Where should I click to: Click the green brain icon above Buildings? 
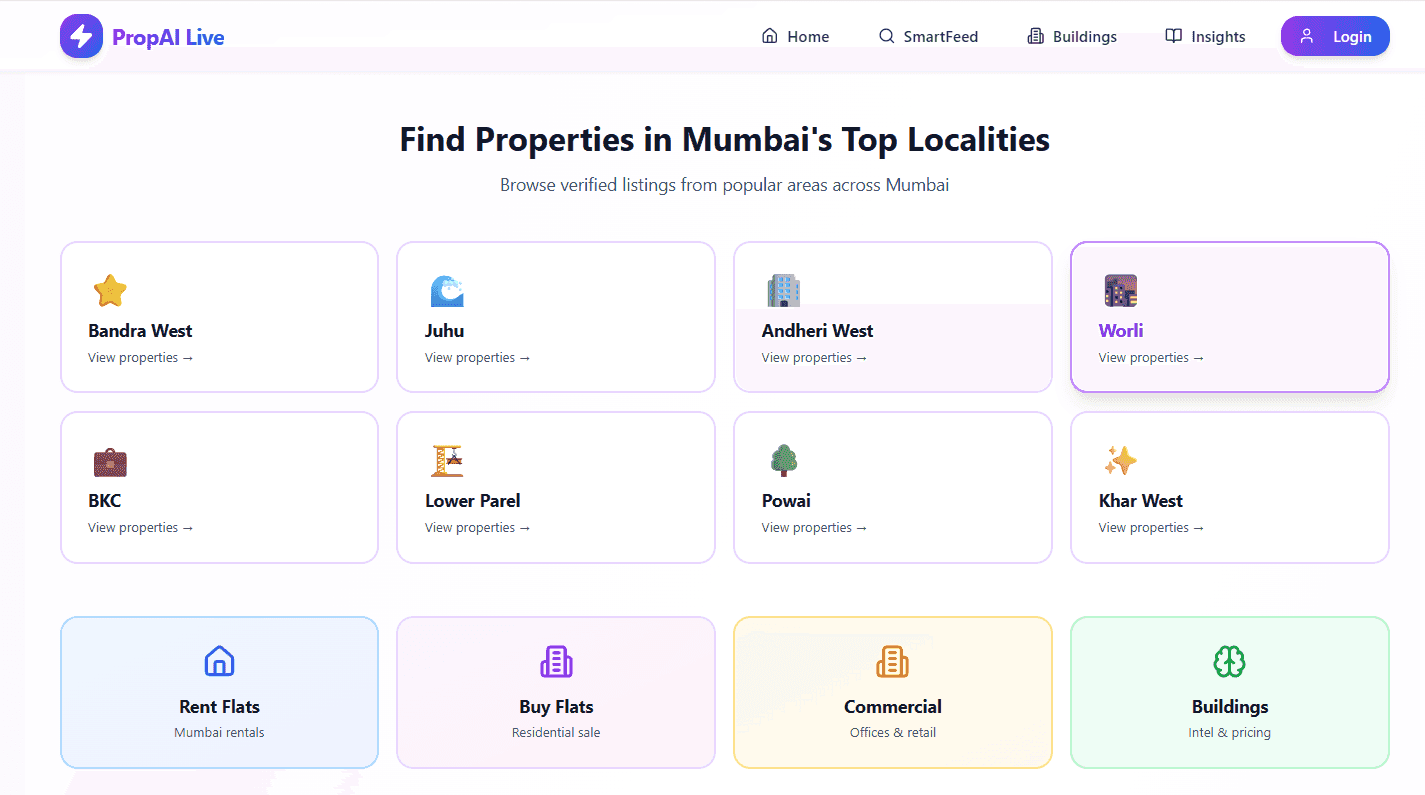[1229, 661]
